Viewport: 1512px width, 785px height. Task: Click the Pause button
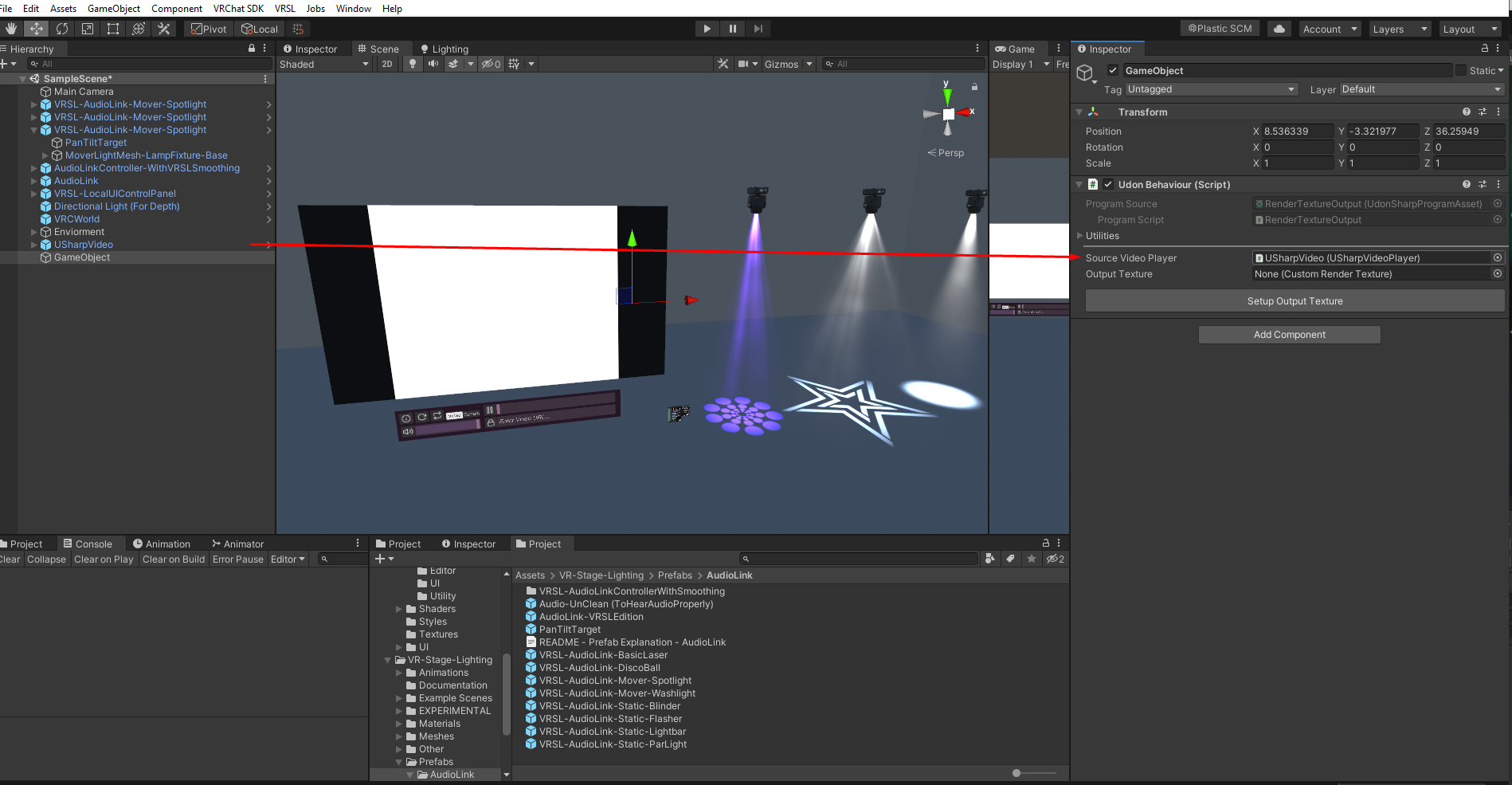732,29
